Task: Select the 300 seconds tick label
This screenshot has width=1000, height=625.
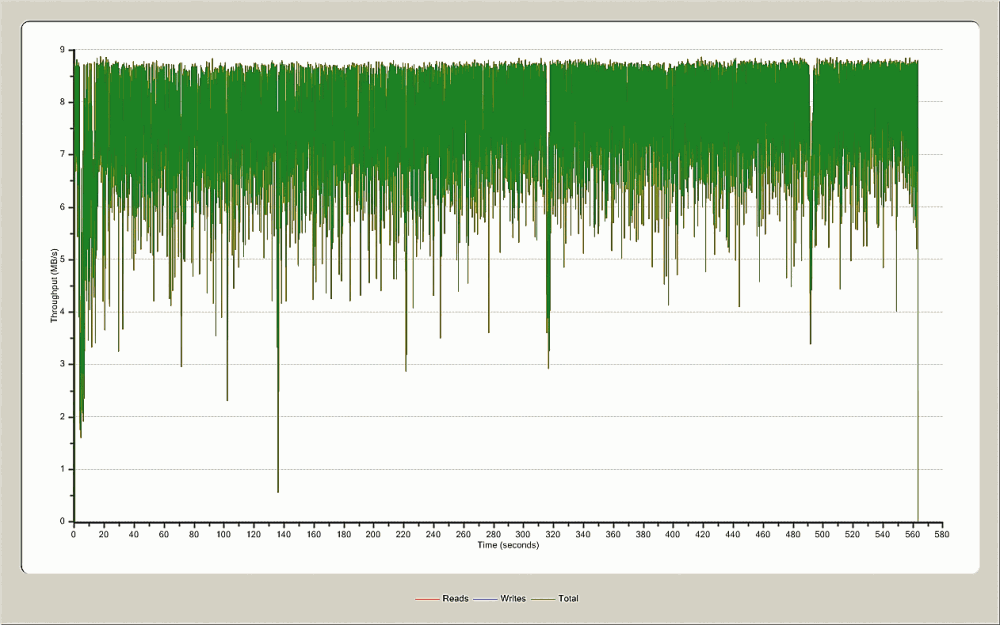Action: (523, 535)
